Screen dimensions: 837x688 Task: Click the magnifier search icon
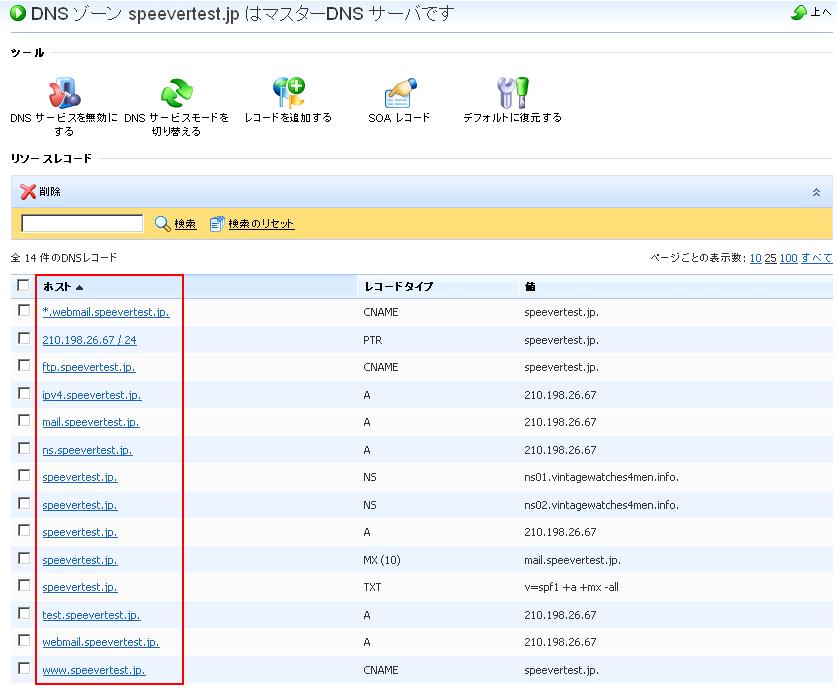click(163, 224)
